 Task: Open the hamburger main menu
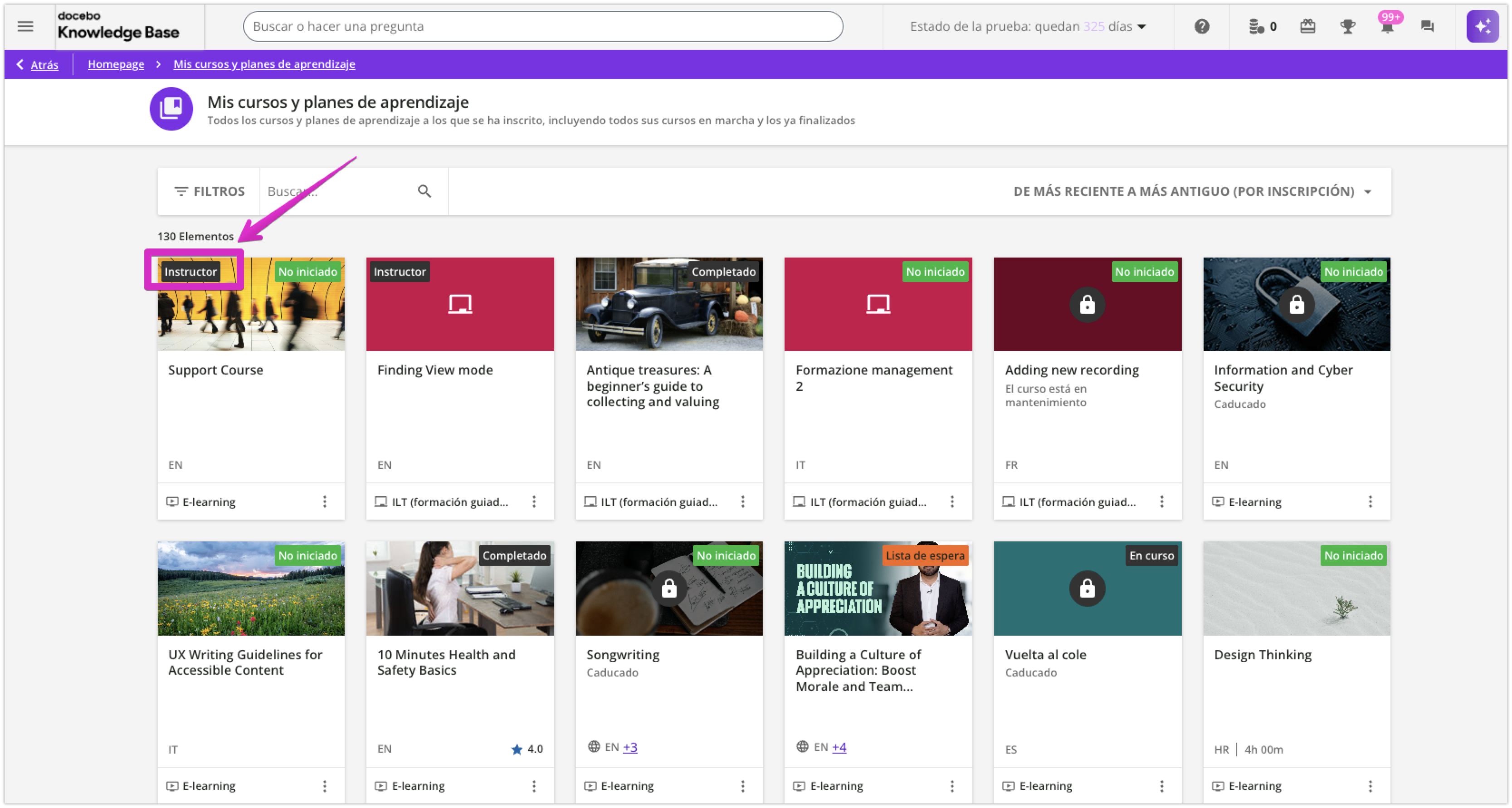pos(25,26)
